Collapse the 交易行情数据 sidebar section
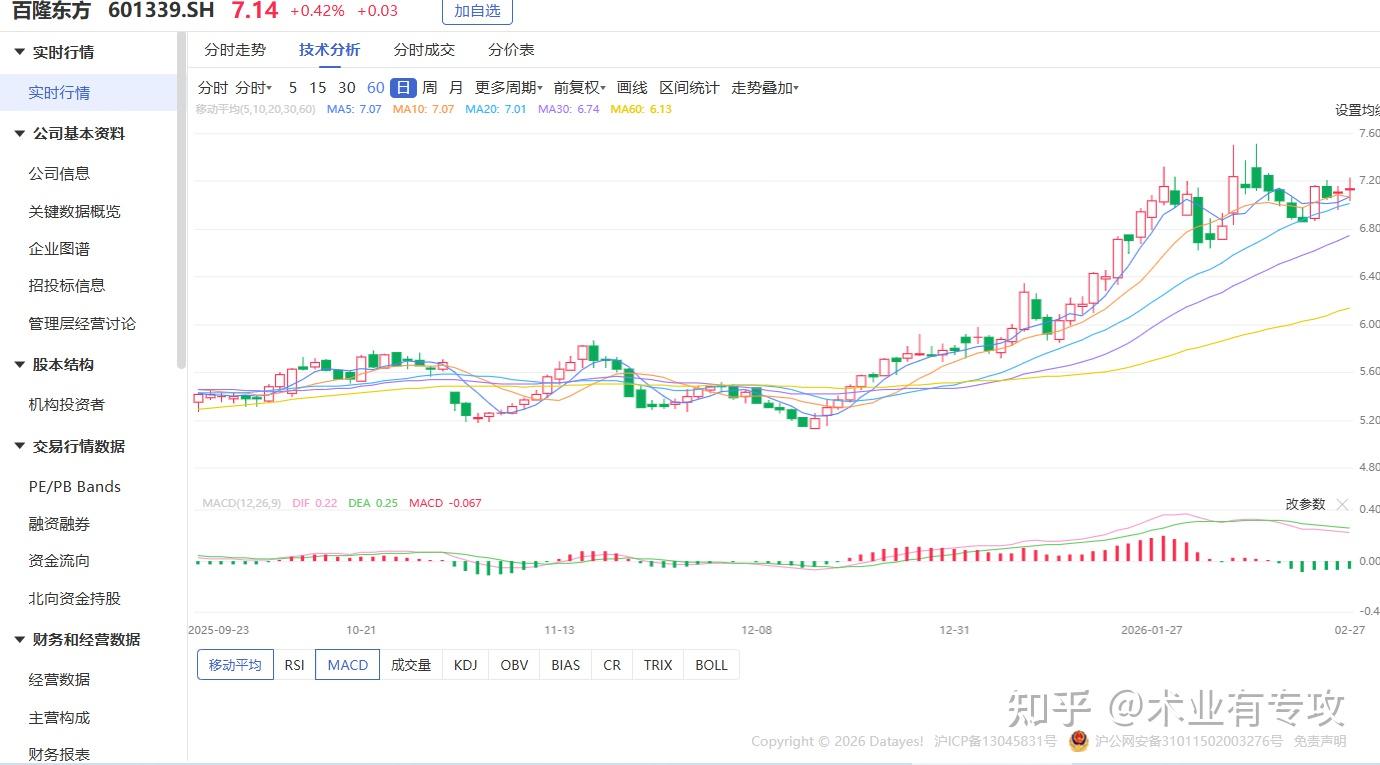This screenshot has height=765, width=1380. click(x=19, y=446)
